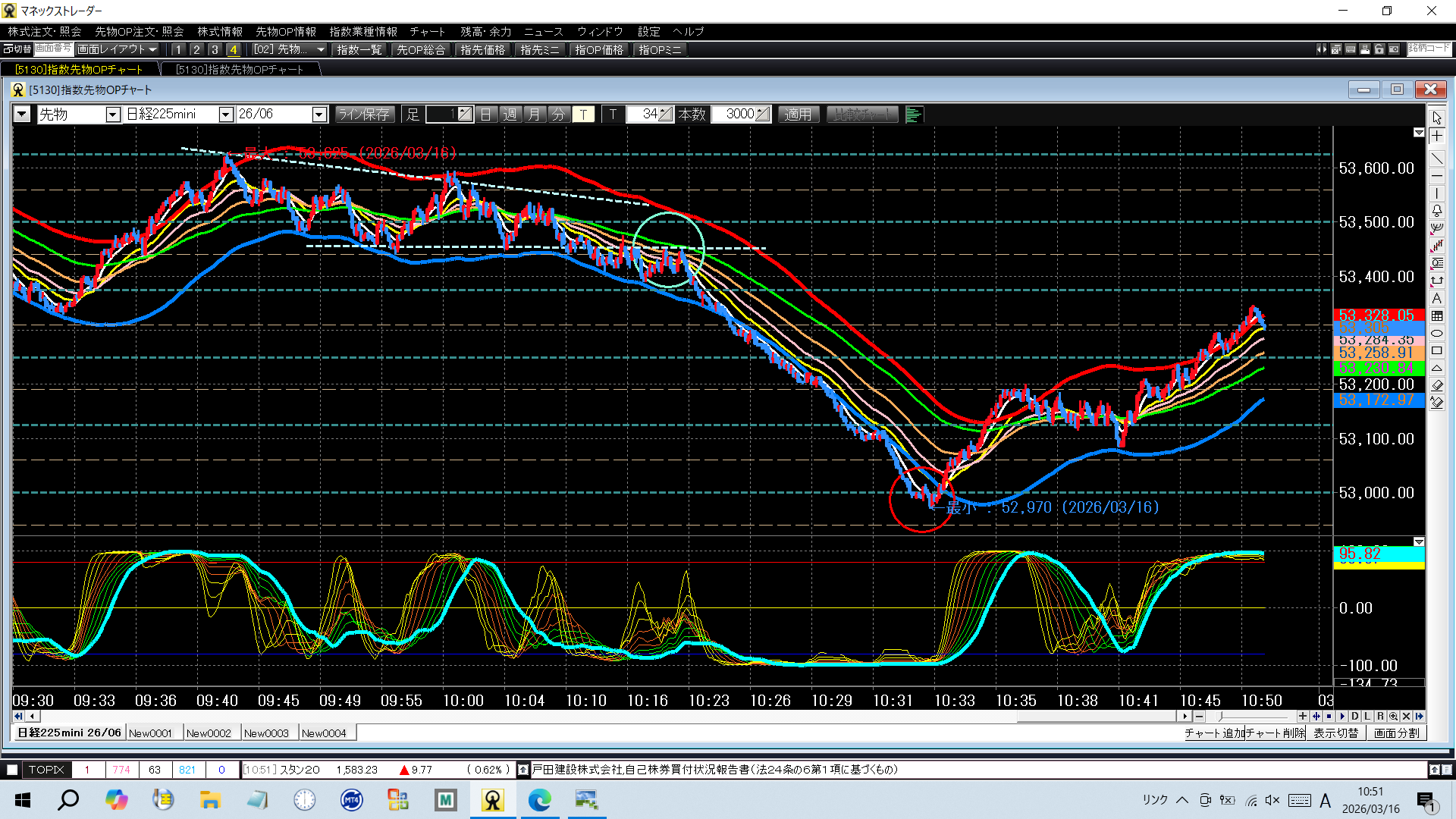Toggle the weekly 週 timeframe button

tap(510, 115)
